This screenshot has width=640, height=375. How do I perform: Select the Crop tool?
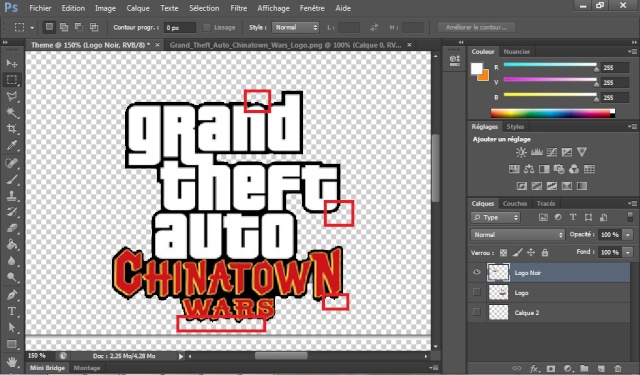click(12, 129)
